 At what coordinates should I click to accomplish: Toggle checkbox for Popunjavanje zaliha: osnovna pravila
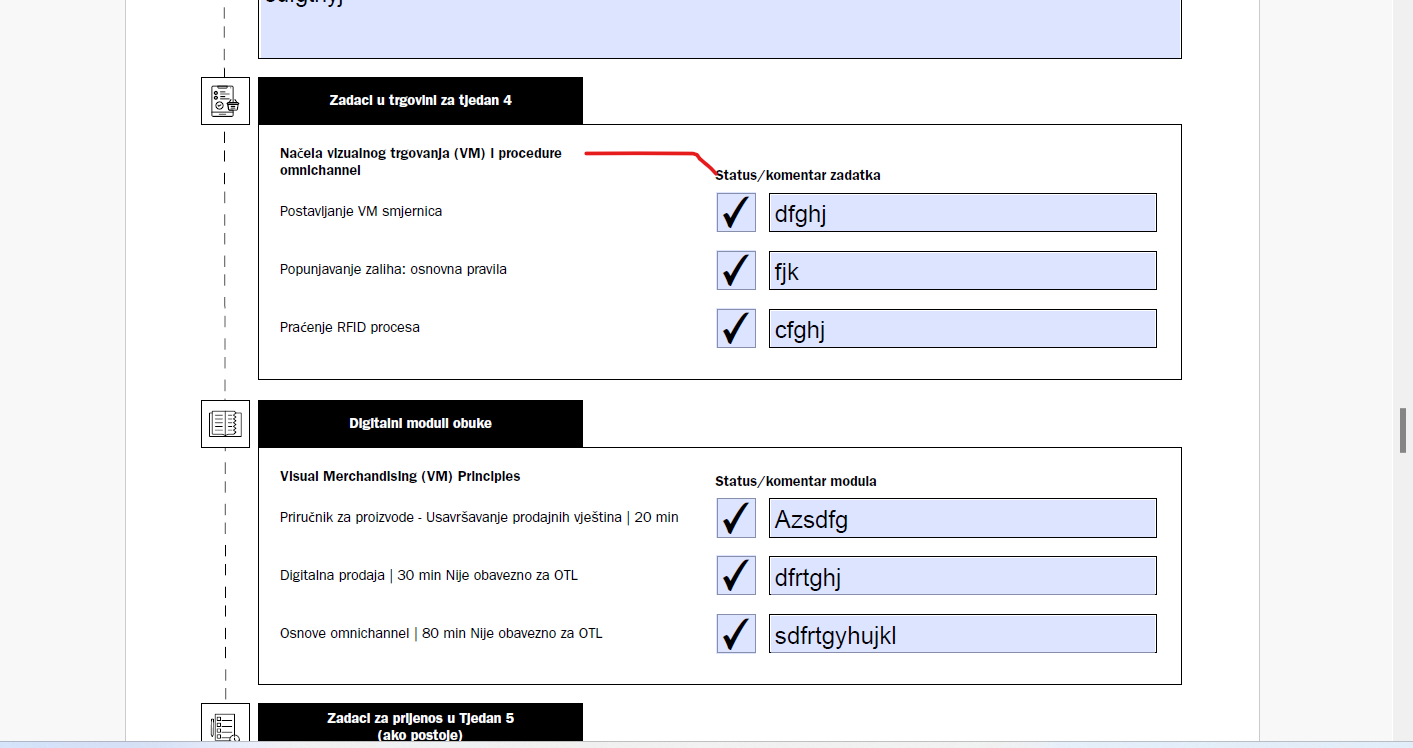click(736, 270)
